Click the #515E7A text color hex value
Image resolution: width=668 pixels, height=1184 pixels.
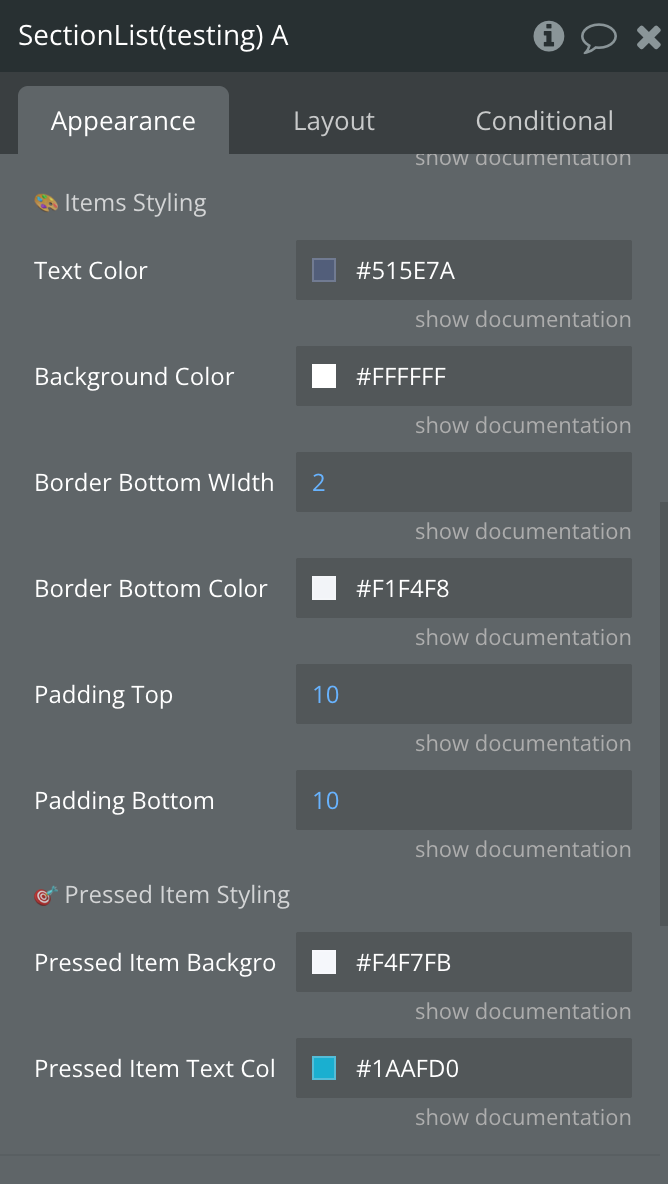tap(405, 270)
